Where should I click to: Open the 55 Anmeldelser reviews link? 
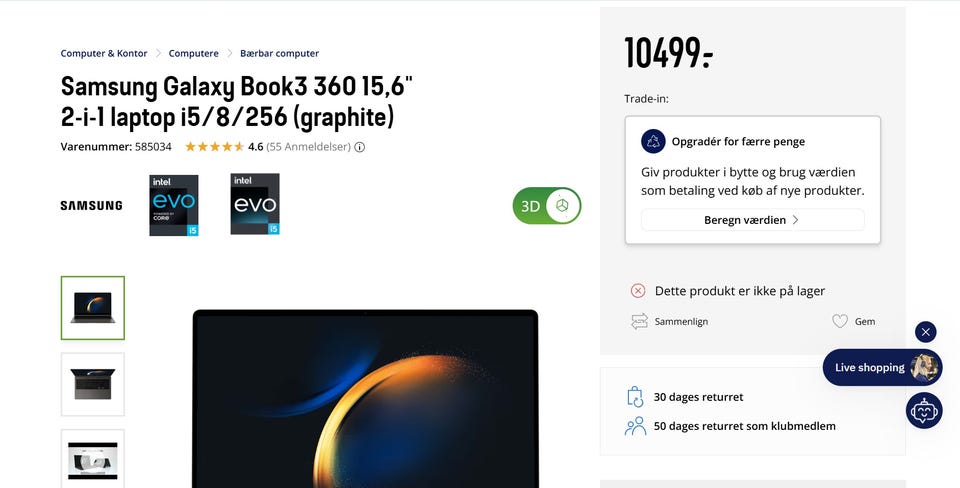[309, 147]
